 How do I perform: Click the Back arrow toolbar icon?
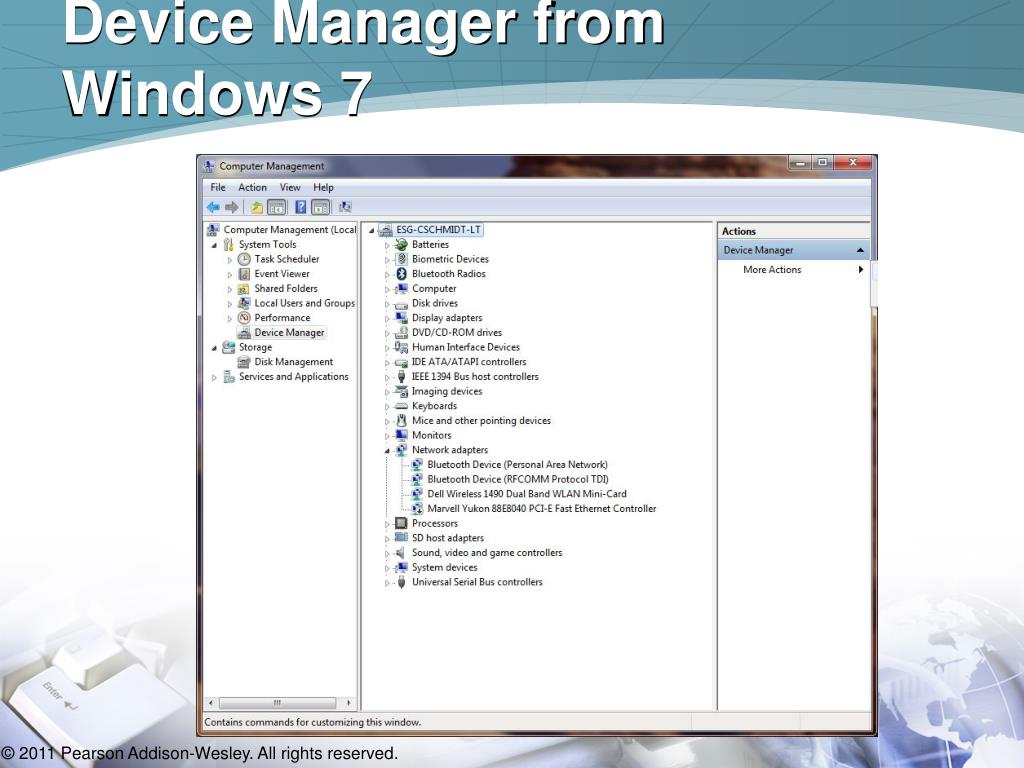click(213, 208)
